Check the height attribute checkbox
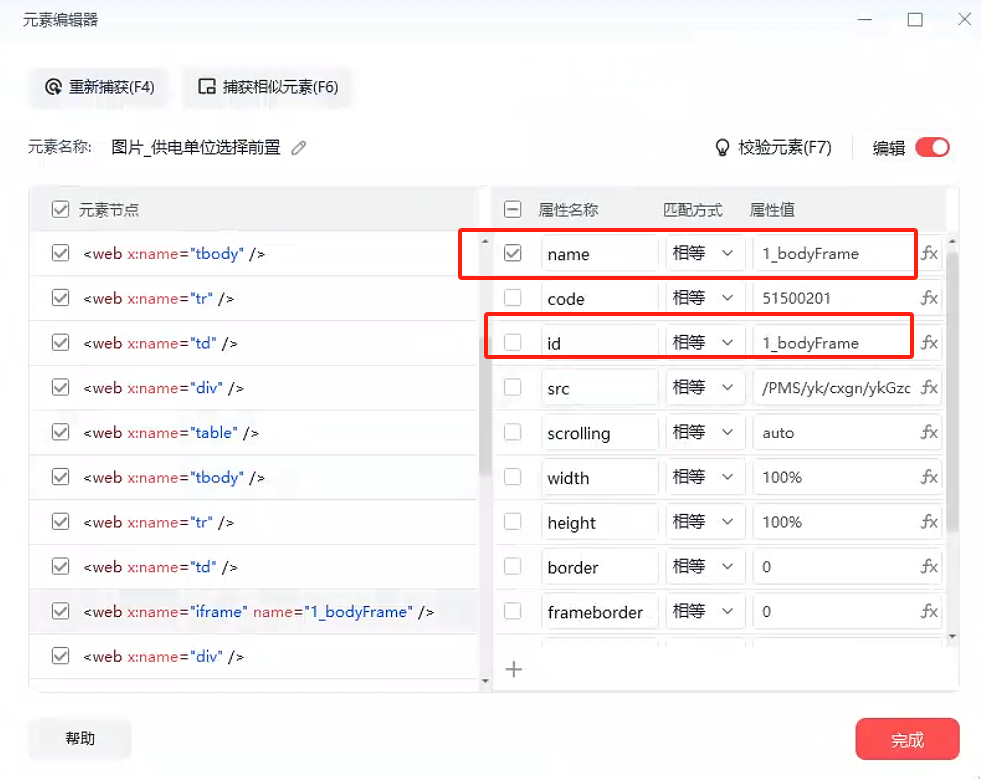The image size is (981, 779). coord(512,522)
